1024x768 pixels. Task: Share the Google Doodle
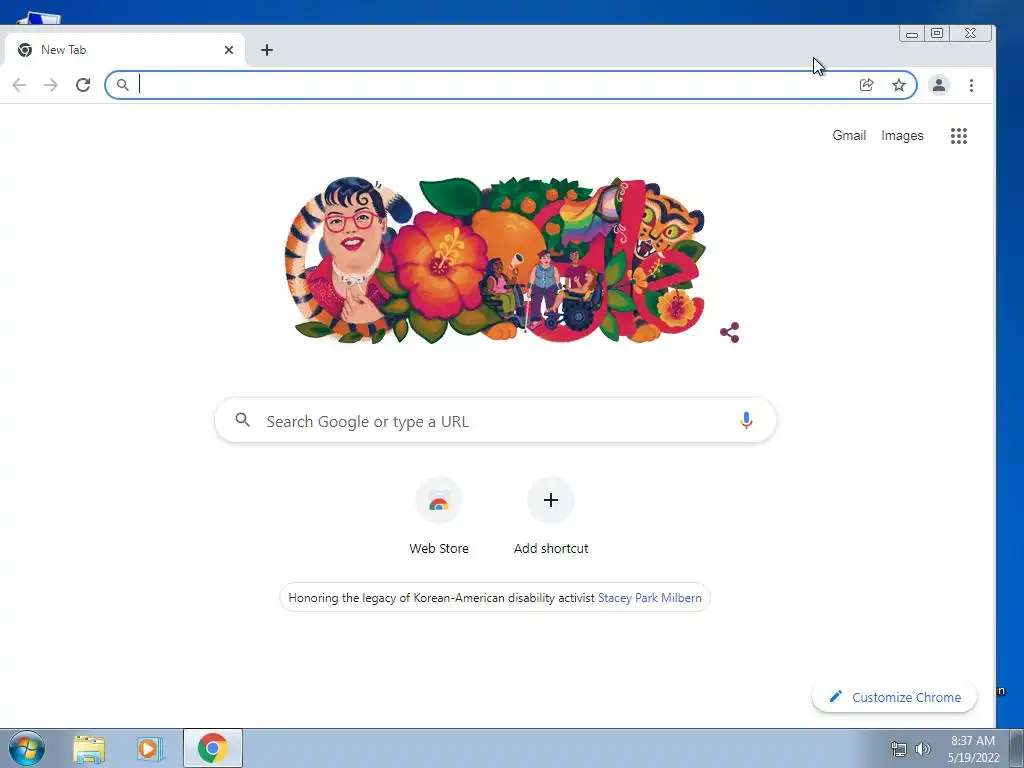click(729, 332)
